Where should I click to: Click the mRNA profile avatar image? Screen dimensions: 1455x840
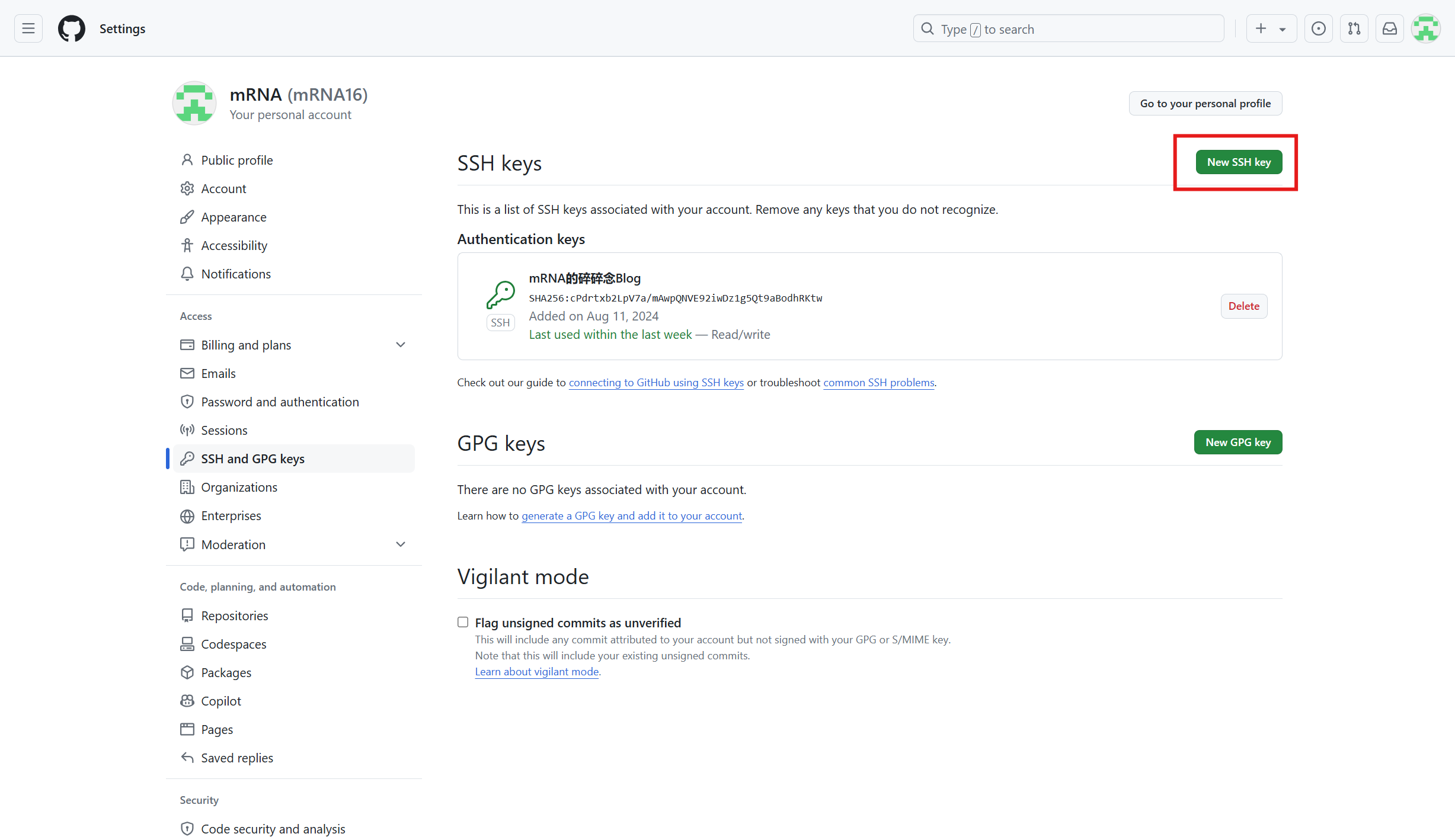(x=194, y=103)
